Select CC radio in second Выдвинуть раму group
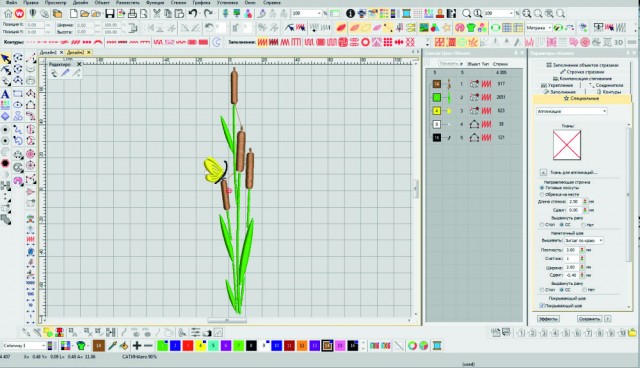The image size is (640, 368). coord(562,290)
